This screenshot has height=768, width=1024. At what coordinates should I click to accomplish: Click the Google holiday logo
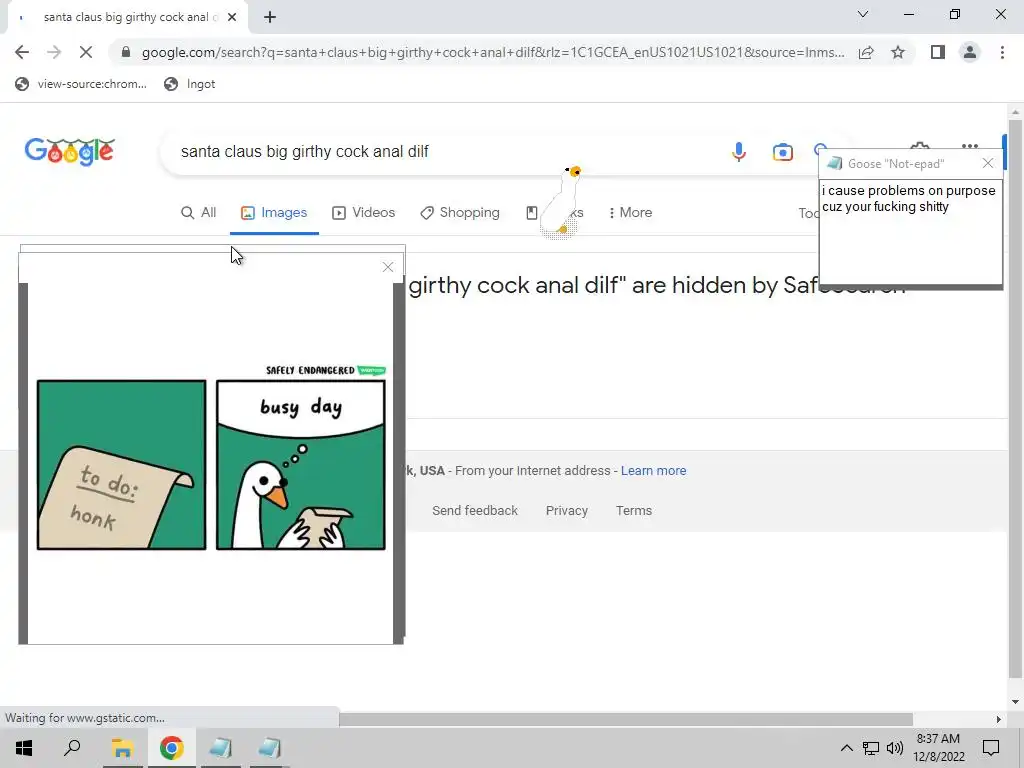tap(69, 152)
